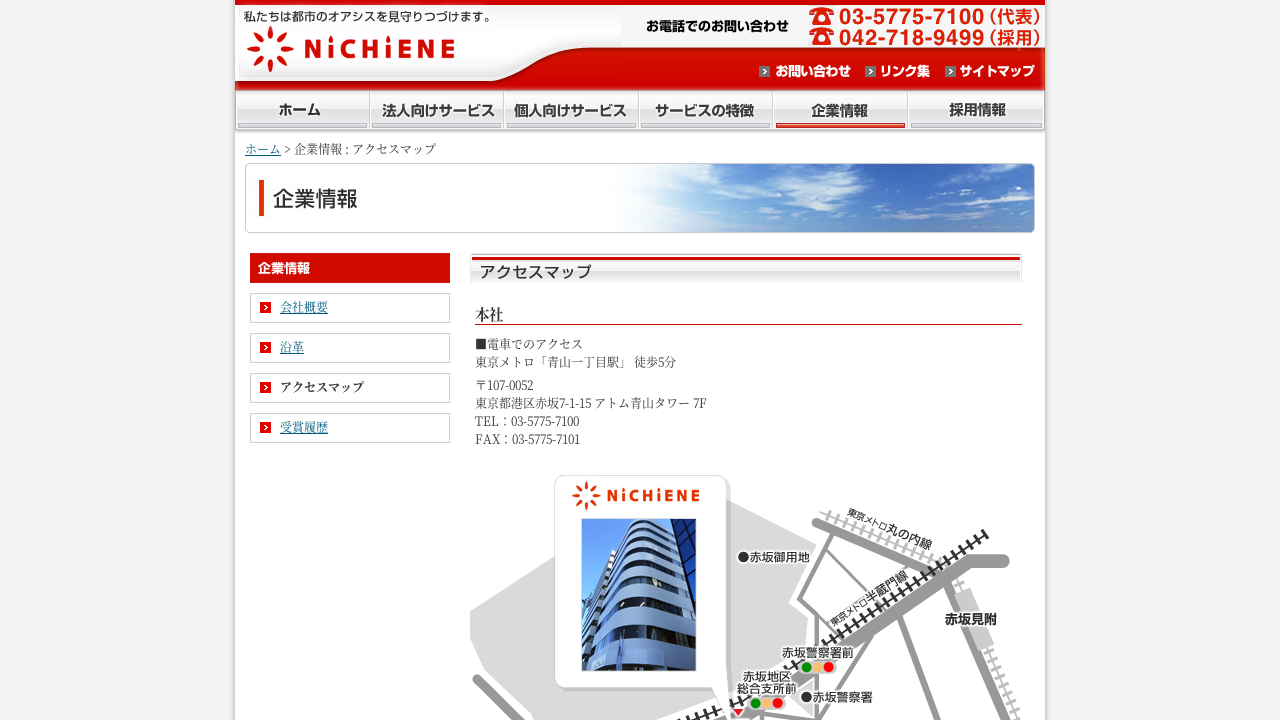Click the arrow icon beside お問い合わせ
This screenshot has height=720, width=1280.
765,71
